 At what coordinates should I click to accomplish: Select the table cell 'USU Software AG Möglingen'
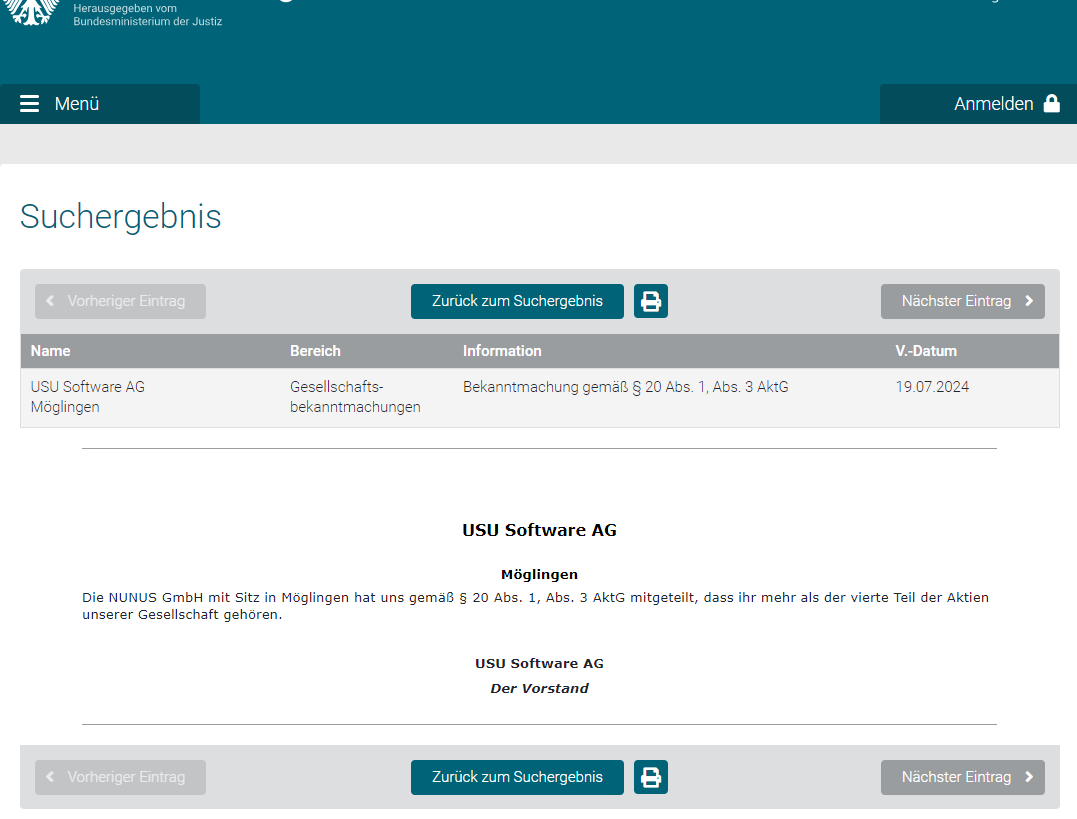point(88,397)
